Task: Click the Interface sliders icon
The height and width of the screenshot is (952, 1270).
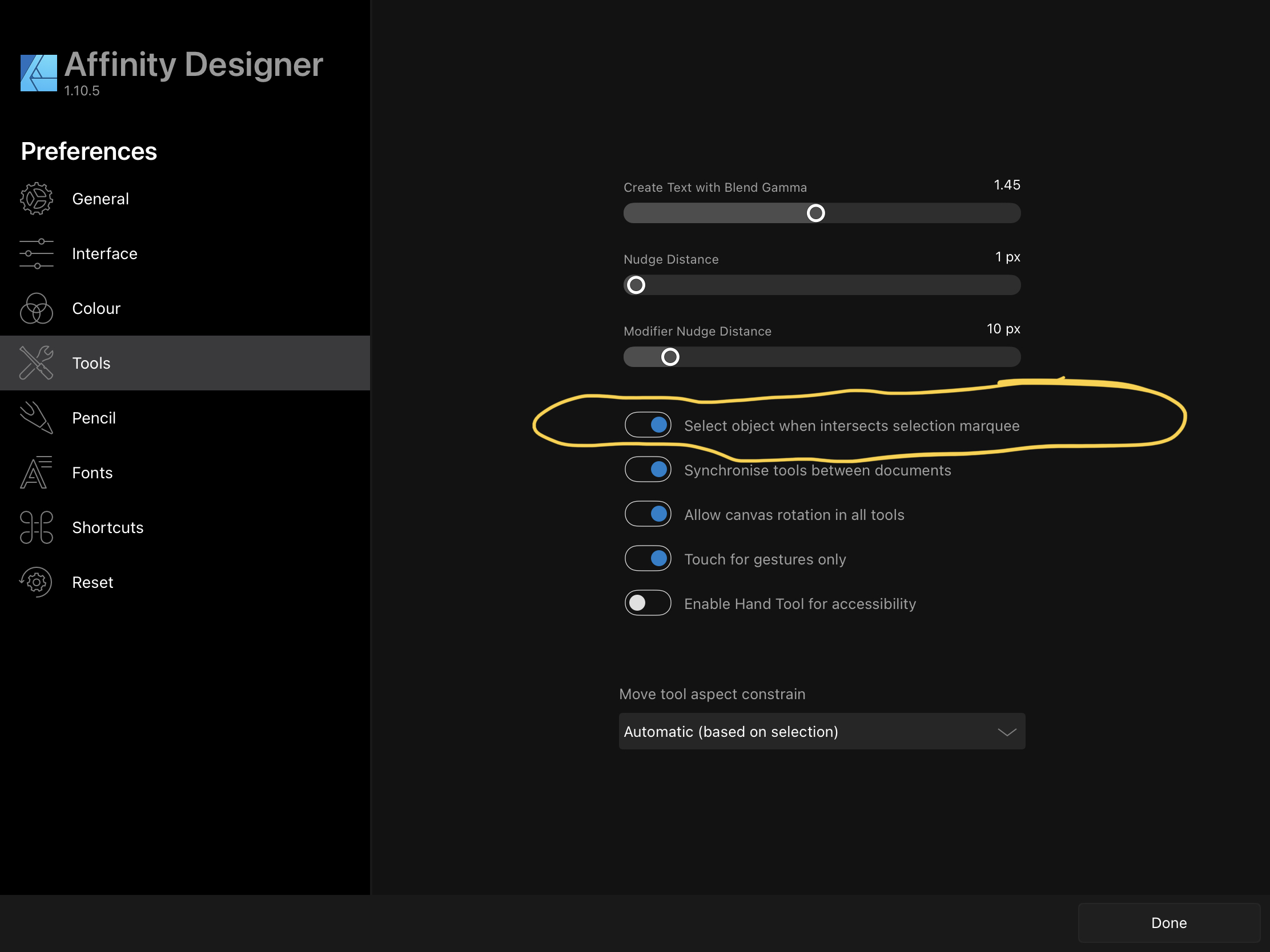Action: tap(36, 253)
